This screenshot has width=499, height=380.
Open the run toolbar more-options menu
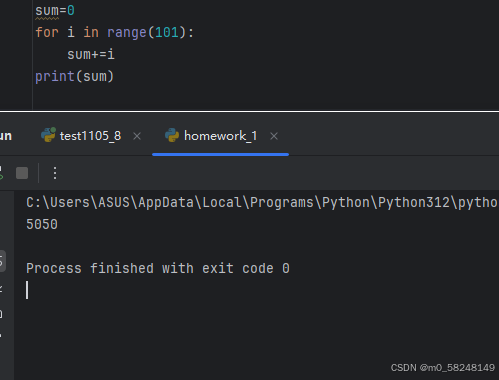click(55, 173)
